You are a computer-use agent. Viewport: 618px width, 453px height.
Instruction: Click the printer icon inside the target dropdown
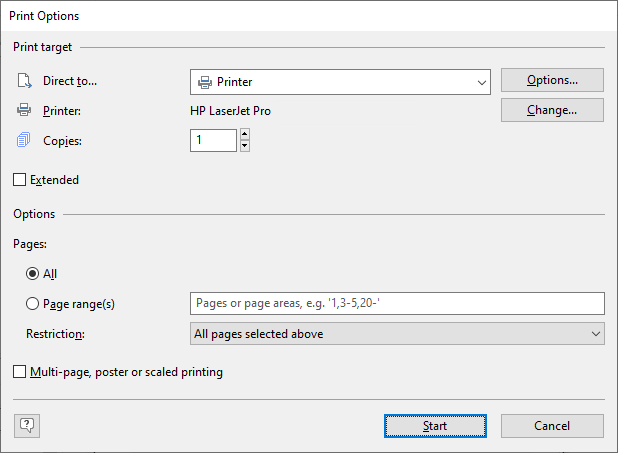pos(205,82)
